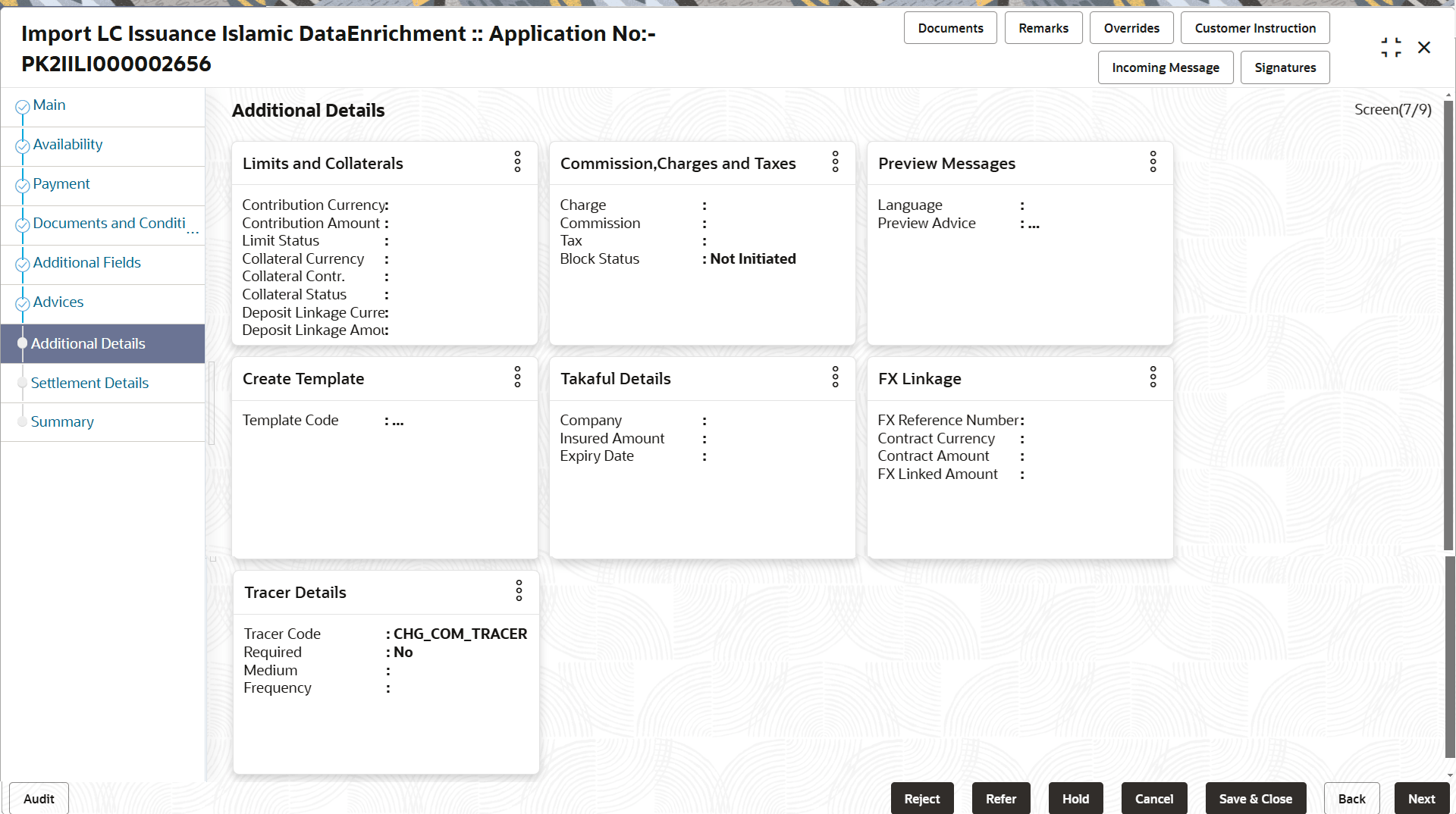The width and height of the screenshot is (1456, 814).
Task: View Customer Instruction
Action: pyautogui.click(x=1255, y=28)
